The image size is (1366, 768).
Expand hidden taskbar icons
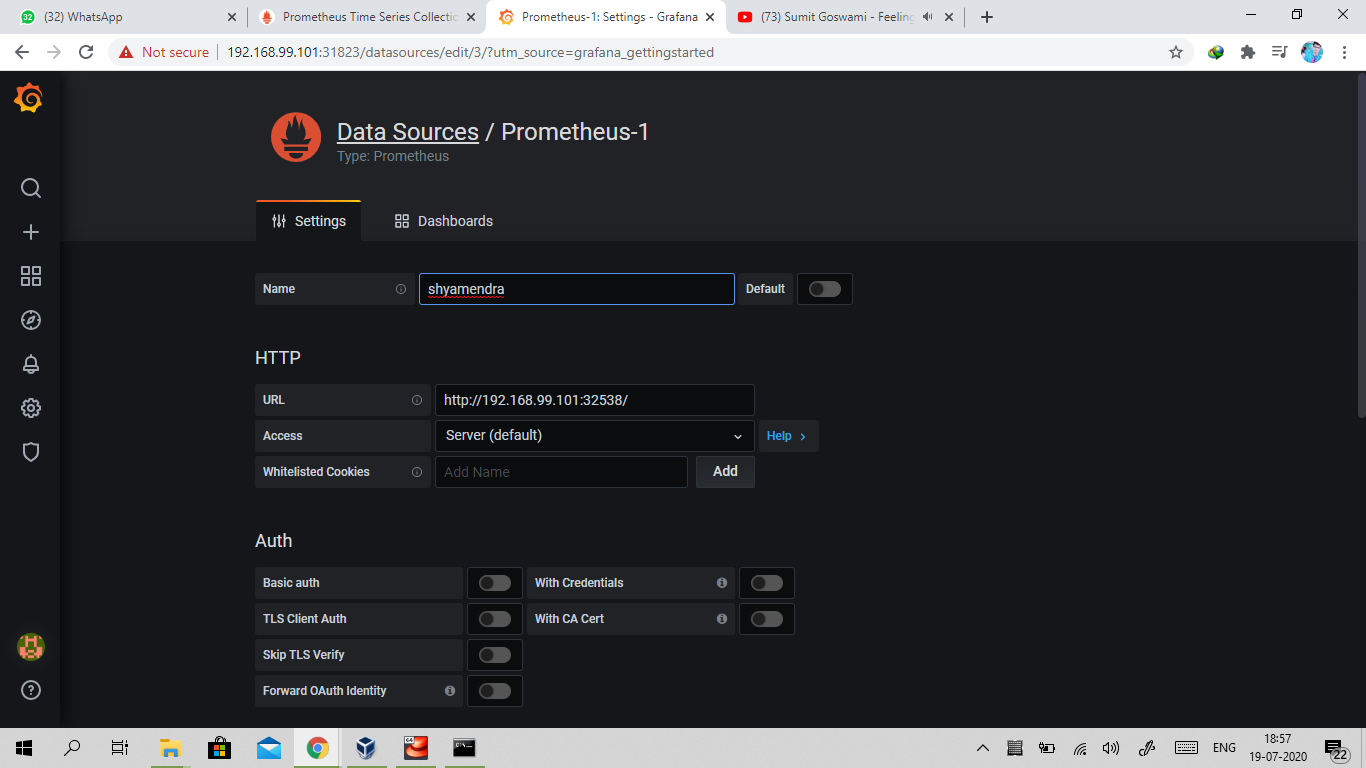pos(983,747)
